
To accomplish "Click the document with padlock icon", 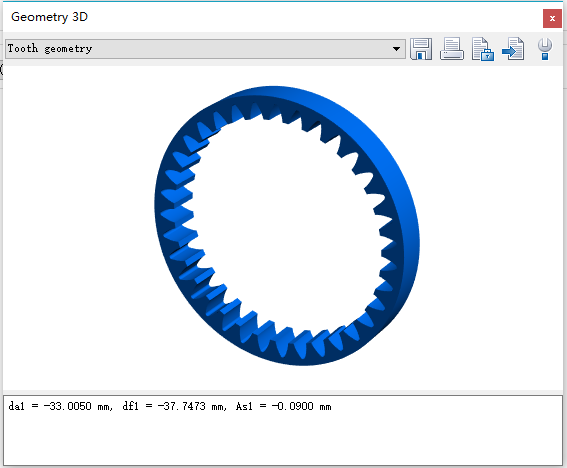I will pos(483,49).
